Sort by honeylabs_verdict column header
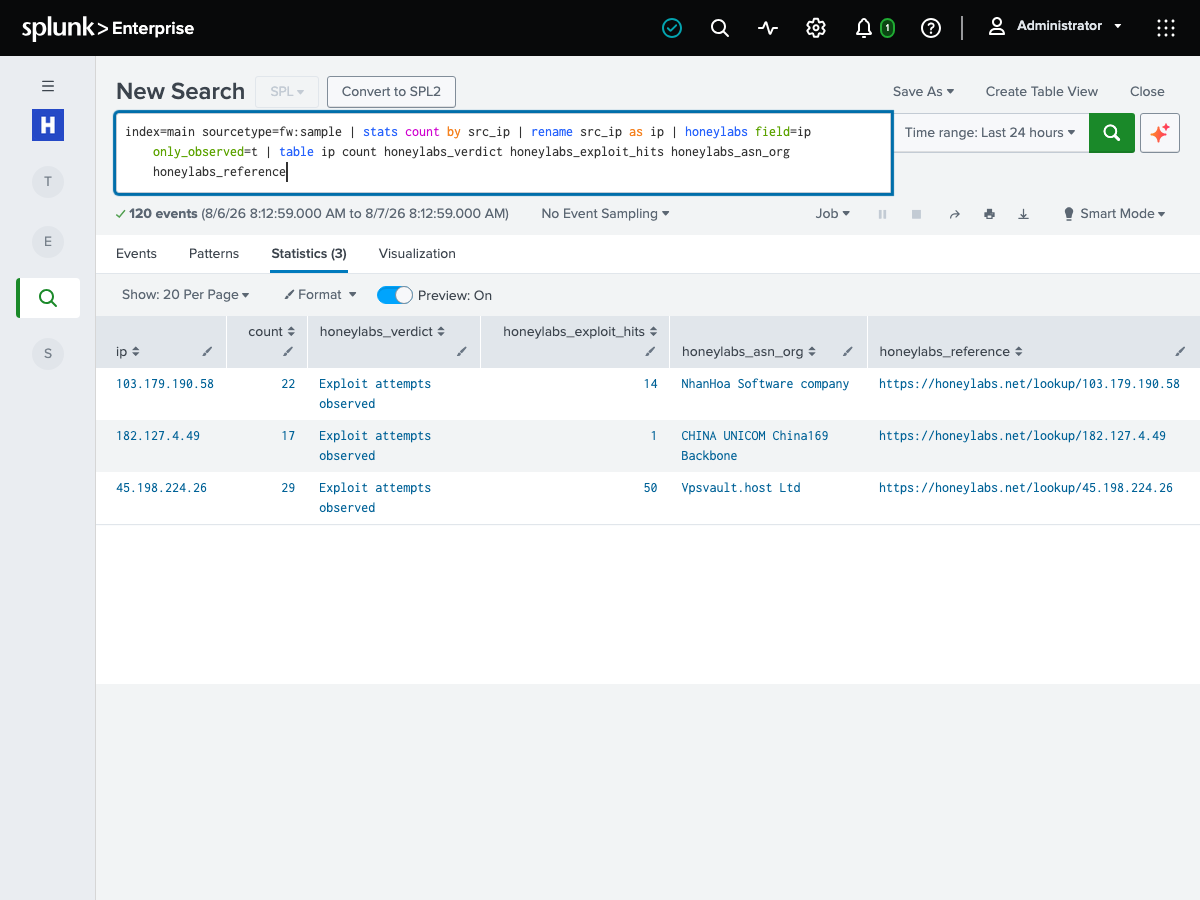This screenshot has height=900, width=1200. pos(382,332)
